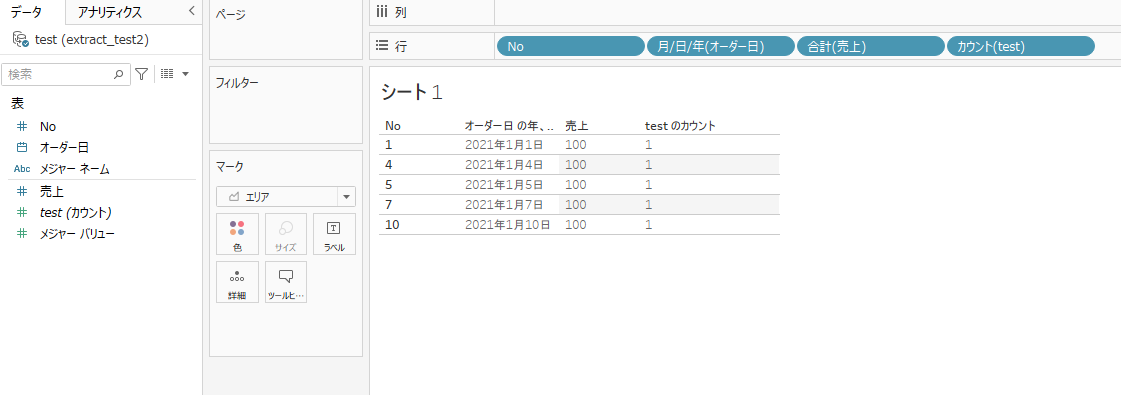
Task: Switch to the アナリティクス tab
Action: pos(109,12)
